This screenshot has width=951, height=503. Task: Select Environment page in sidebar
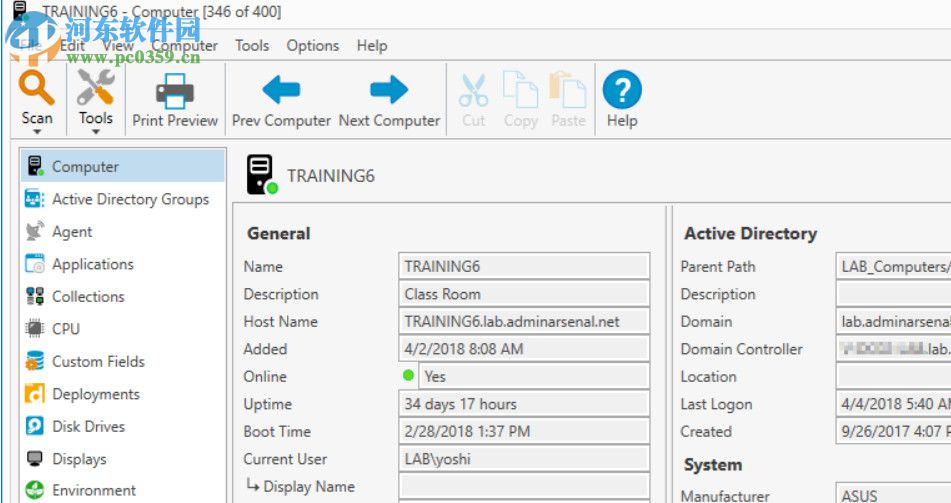point(123,490)
